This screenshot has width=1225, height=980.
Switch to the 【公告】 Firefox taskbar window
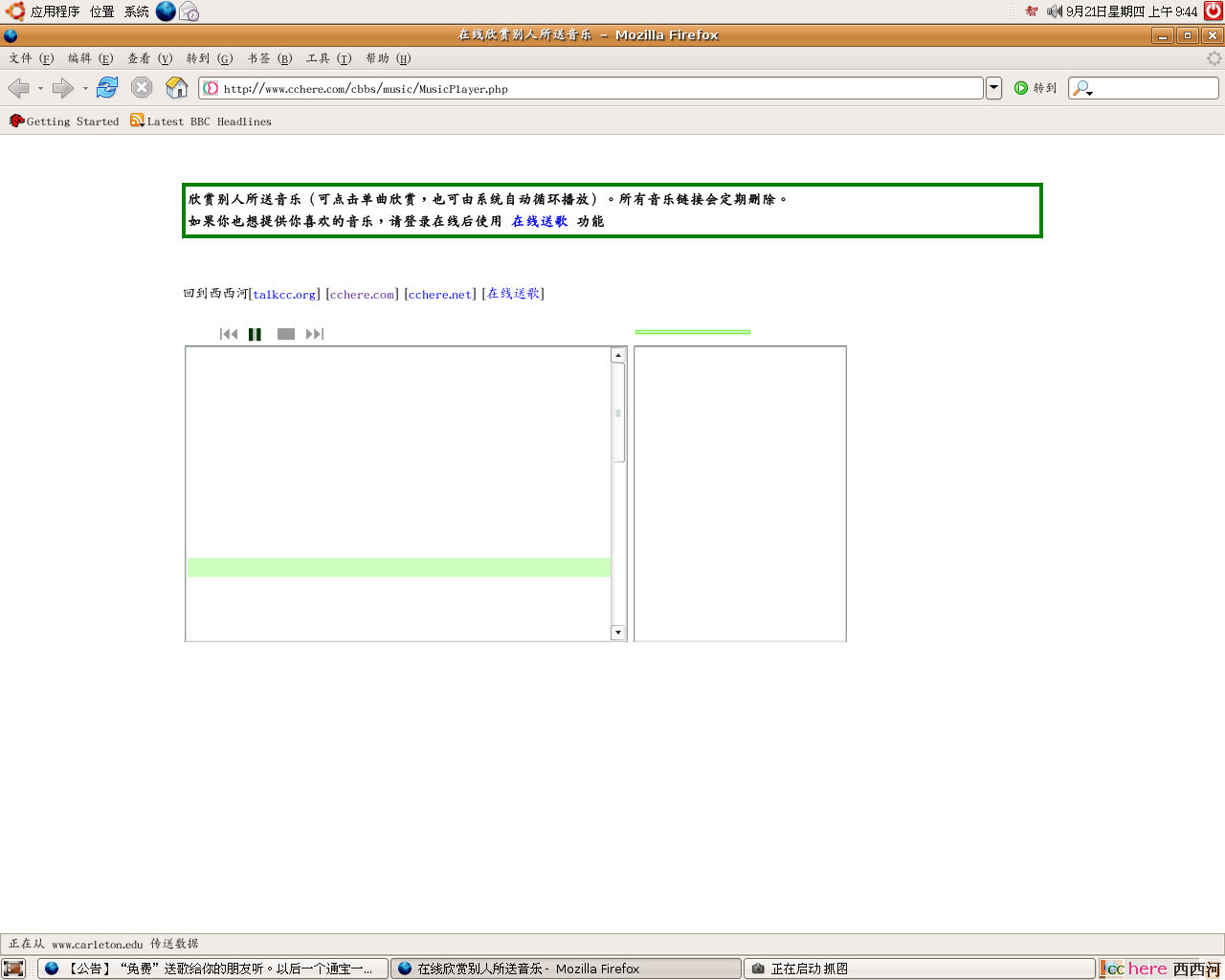pos(212,969)
